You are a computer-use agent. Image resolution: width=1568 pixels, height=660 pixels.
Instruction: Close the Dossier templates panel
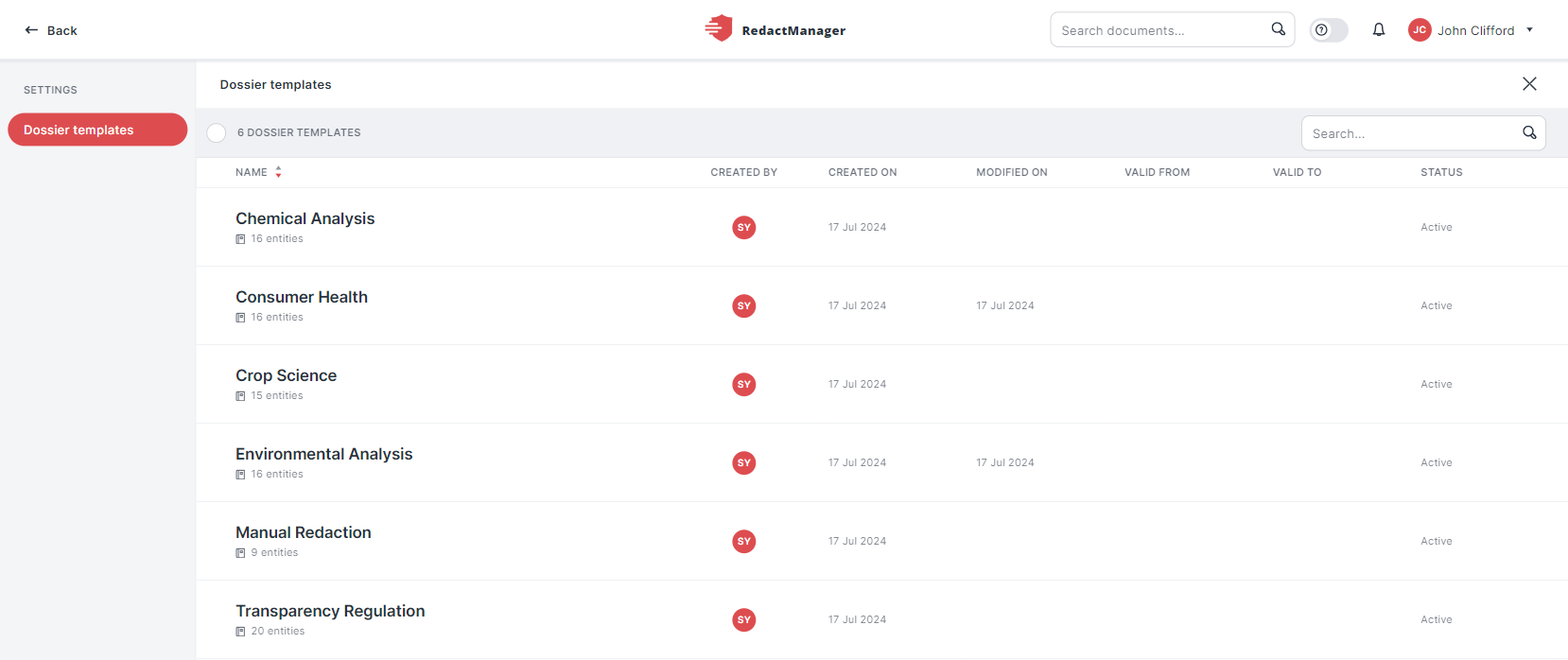[1529, 84]
